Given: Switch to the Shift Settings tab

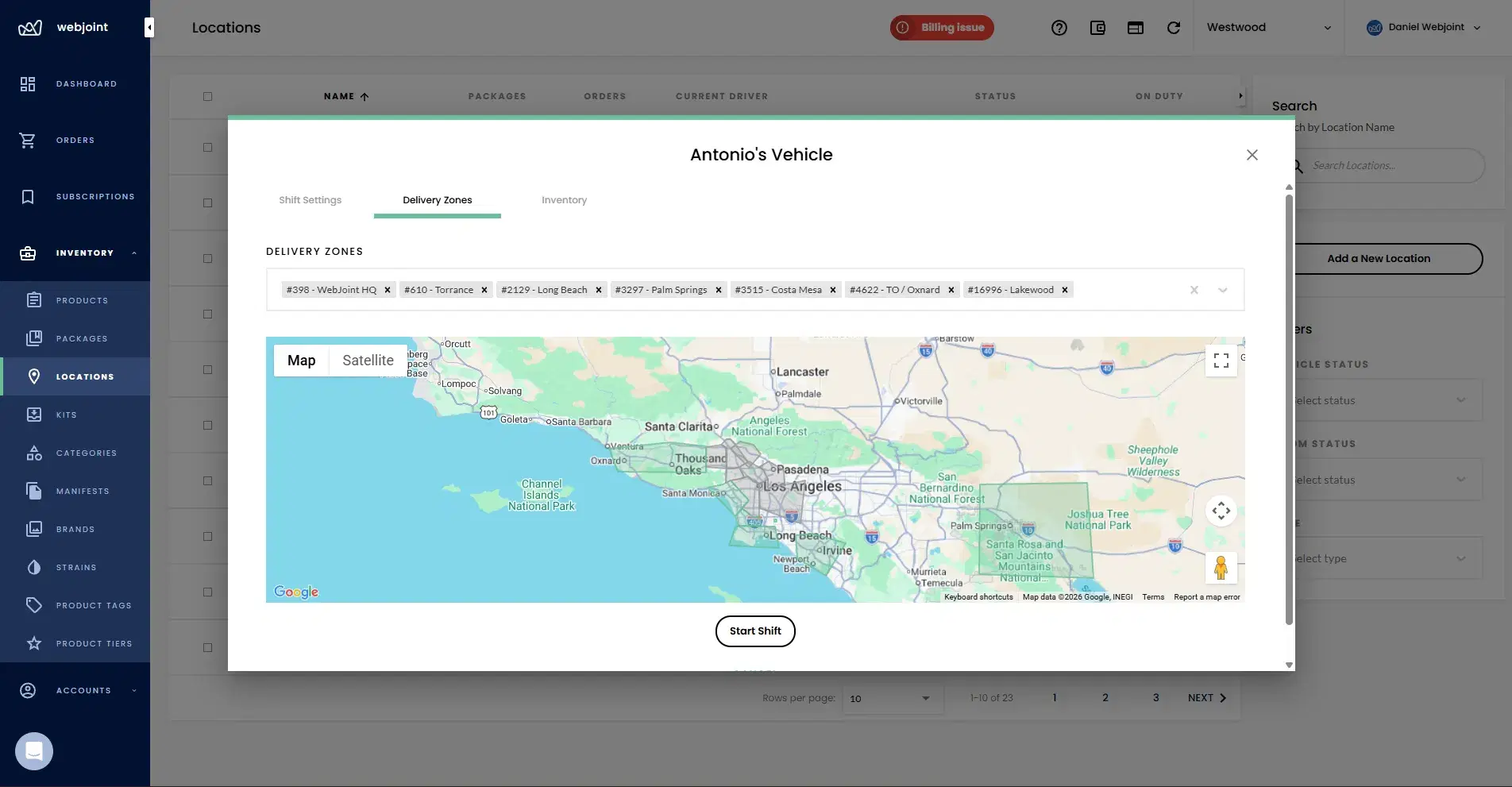Looking at the screenshot, I should point(310,200).
